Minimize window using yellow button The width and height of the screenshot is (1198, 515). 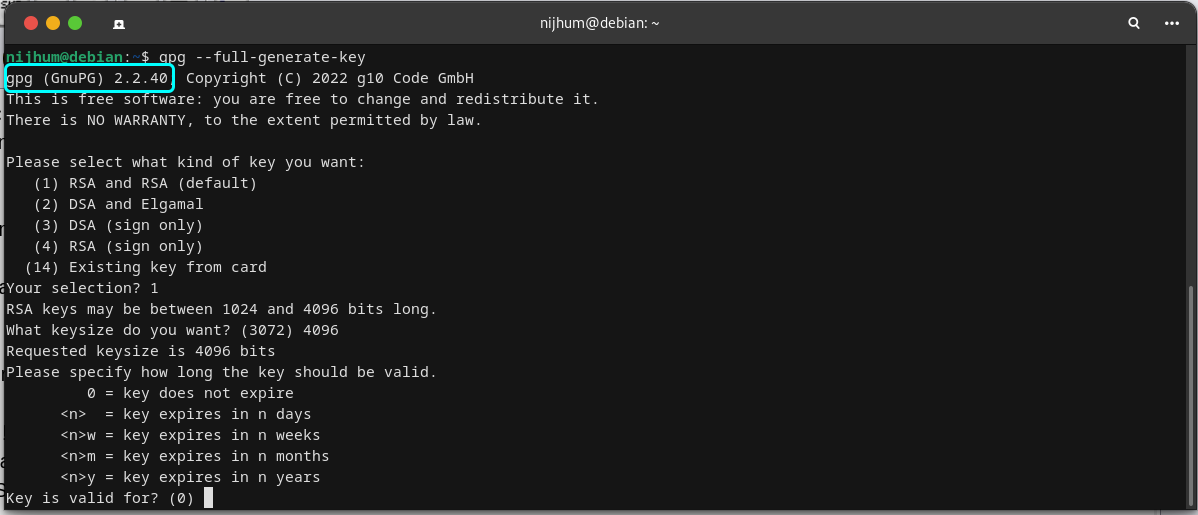[x=53, y=23]
